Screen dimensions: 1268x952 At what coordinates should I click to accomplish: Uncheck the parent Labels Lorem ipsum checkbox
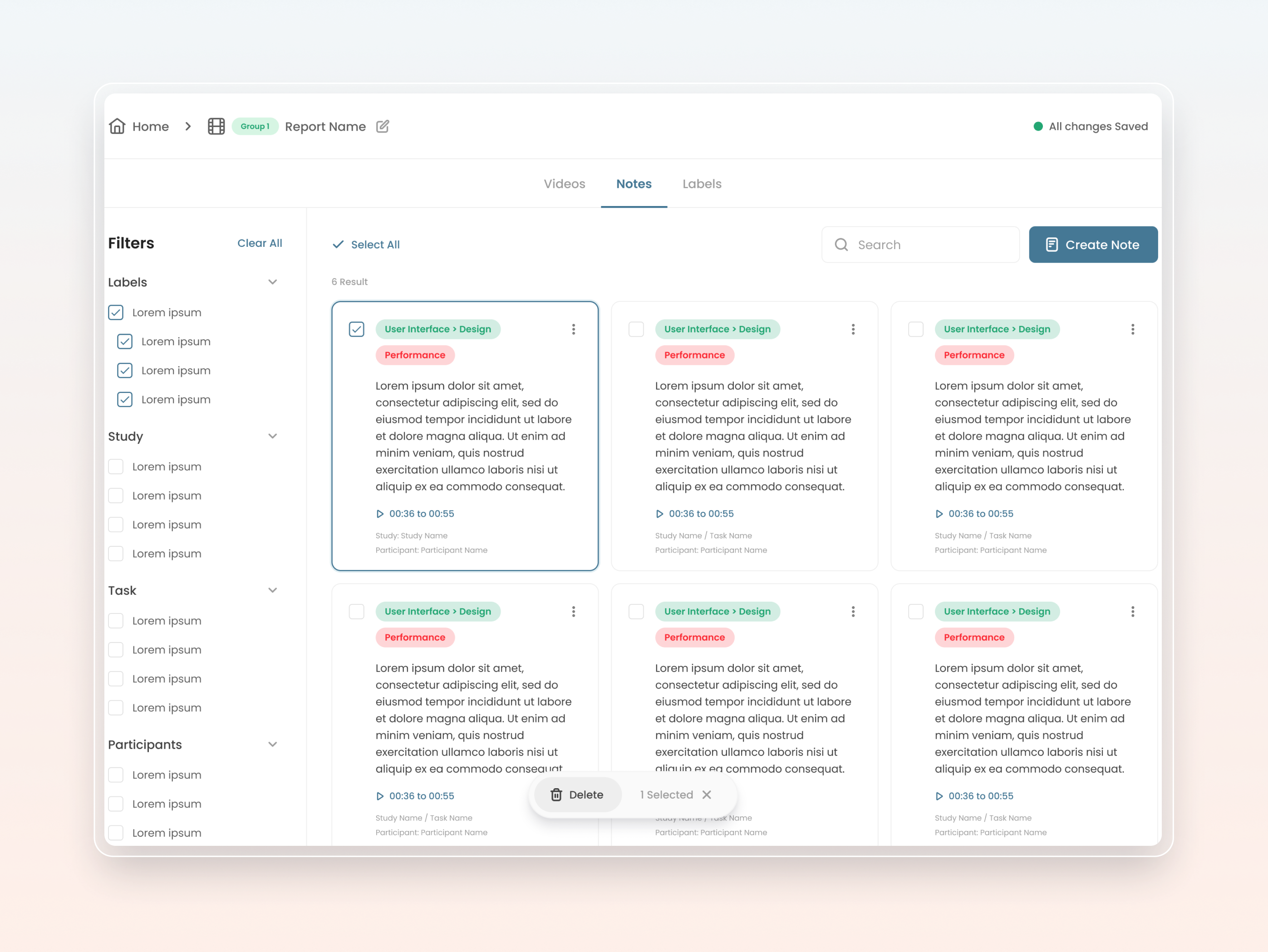tap(116, 312)
